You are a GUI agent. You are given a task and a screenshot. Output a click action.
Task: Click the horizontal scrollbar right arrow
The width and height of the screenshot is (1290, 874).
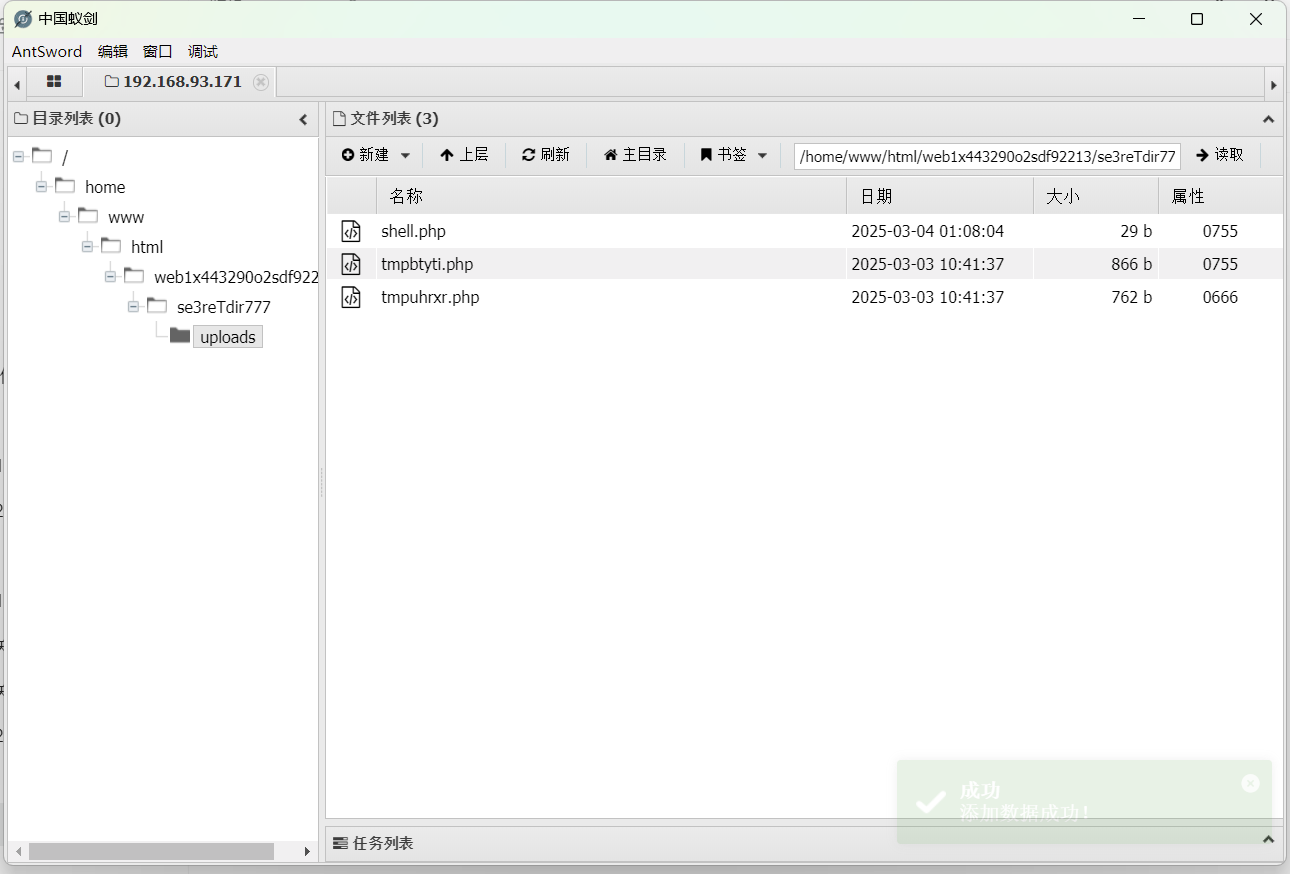307,851
